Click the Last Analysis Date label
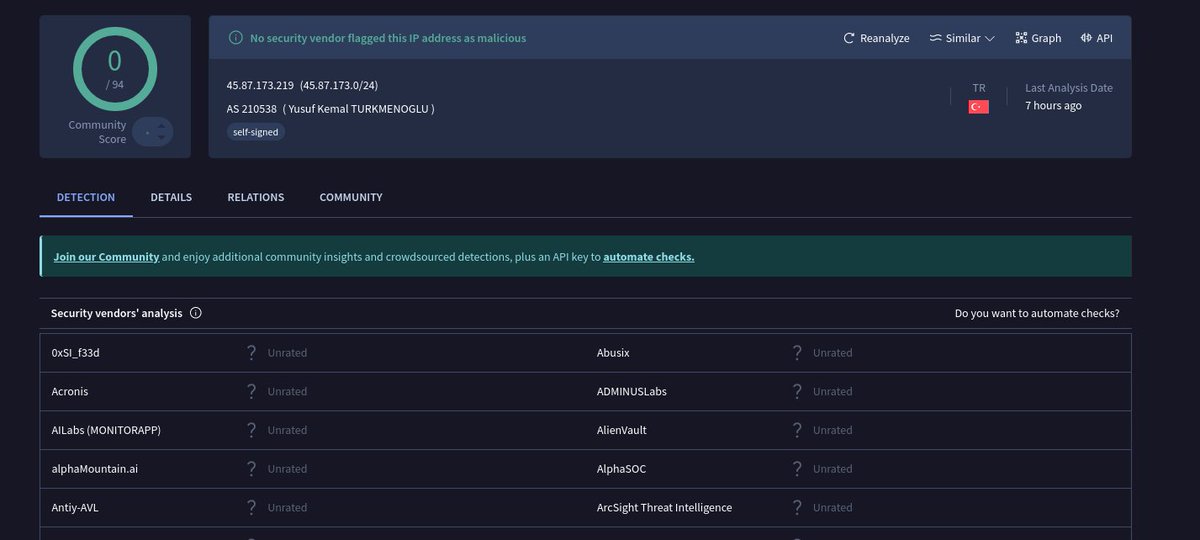The height and width of the screenshot is (540, 1200). coord(1069,88)
